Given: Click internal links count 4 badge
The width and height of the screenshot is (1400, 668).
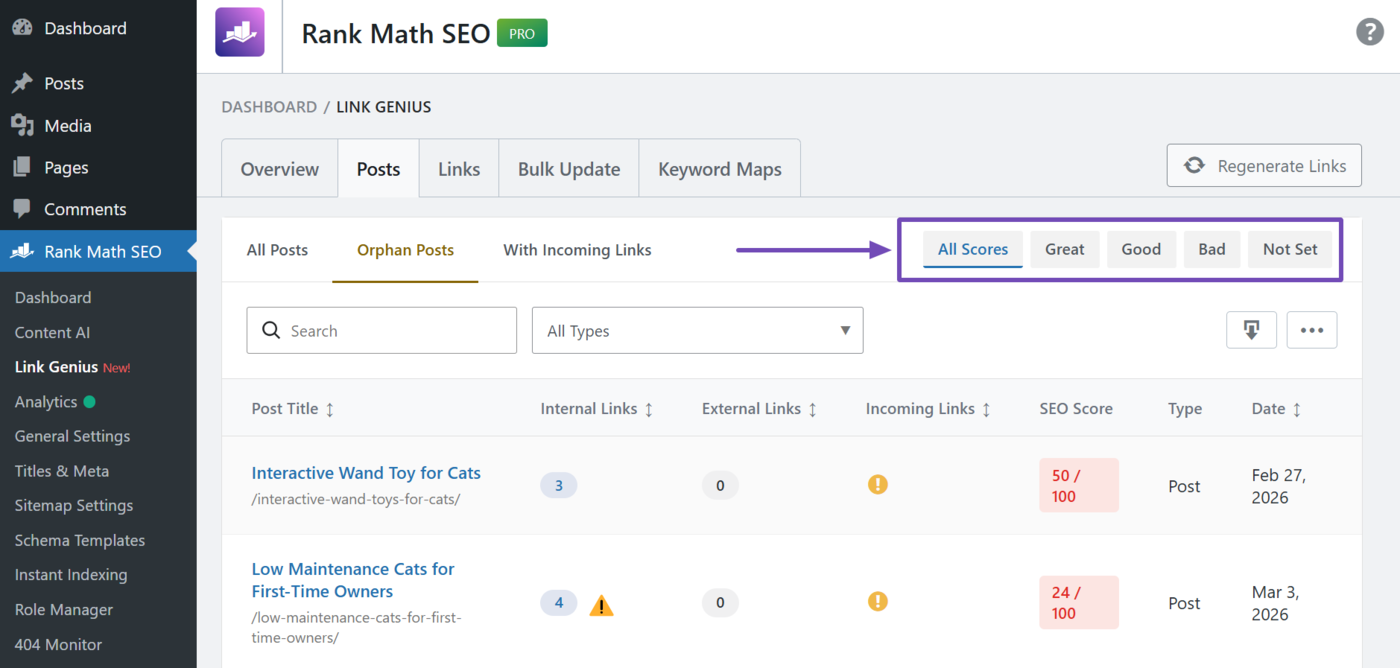Looking at the screenshot, I should [559, 603].
